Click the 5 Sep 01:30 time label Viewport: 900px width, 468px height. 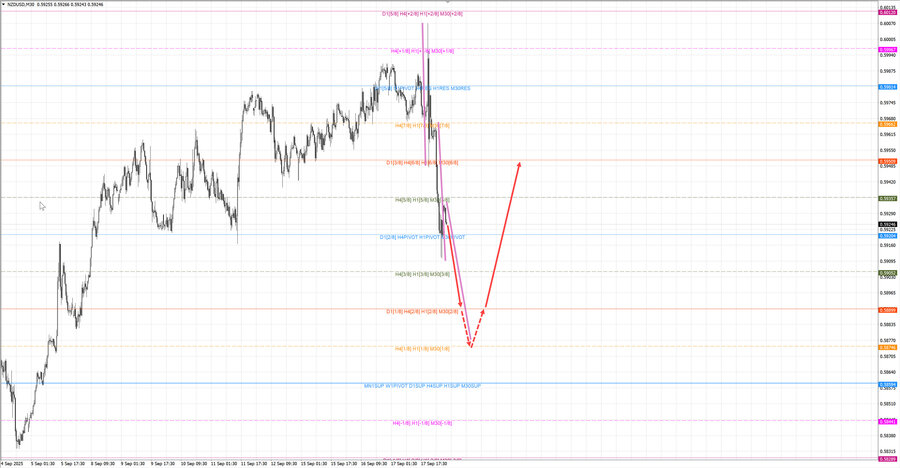click(43, 463)
